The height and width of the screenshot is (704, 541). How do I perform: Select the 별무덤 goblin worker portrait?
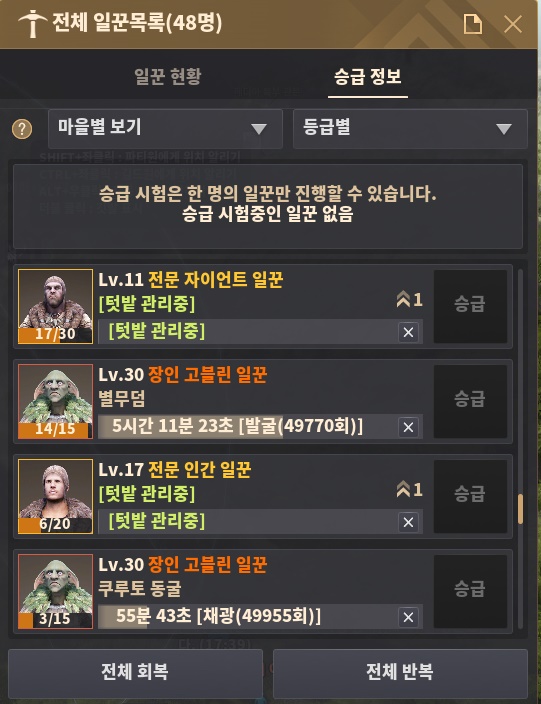(x=55, y=401)
